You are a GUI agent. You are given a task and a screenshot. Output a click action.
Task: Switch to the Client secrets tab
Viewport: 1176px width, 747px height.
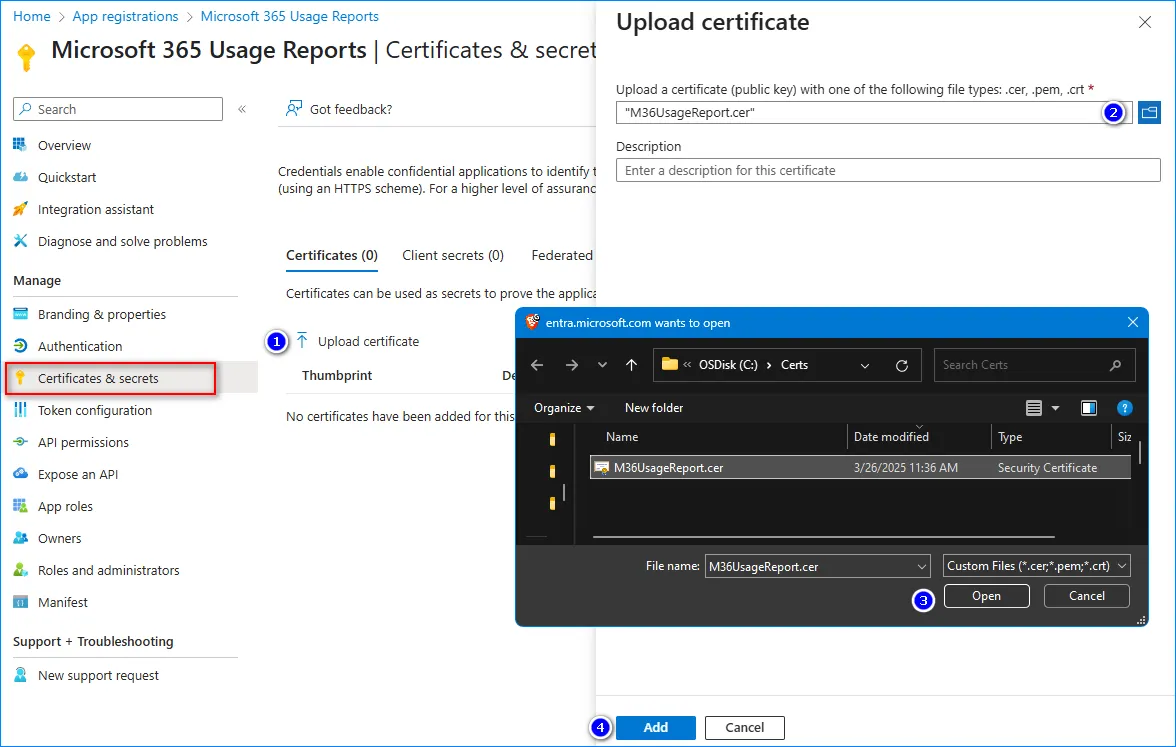click(453, 255)
